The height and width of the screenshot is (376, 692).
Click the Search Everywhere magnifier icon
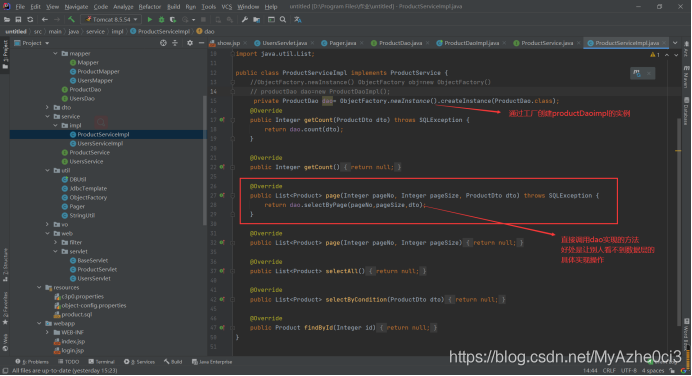tap(283, 19)
